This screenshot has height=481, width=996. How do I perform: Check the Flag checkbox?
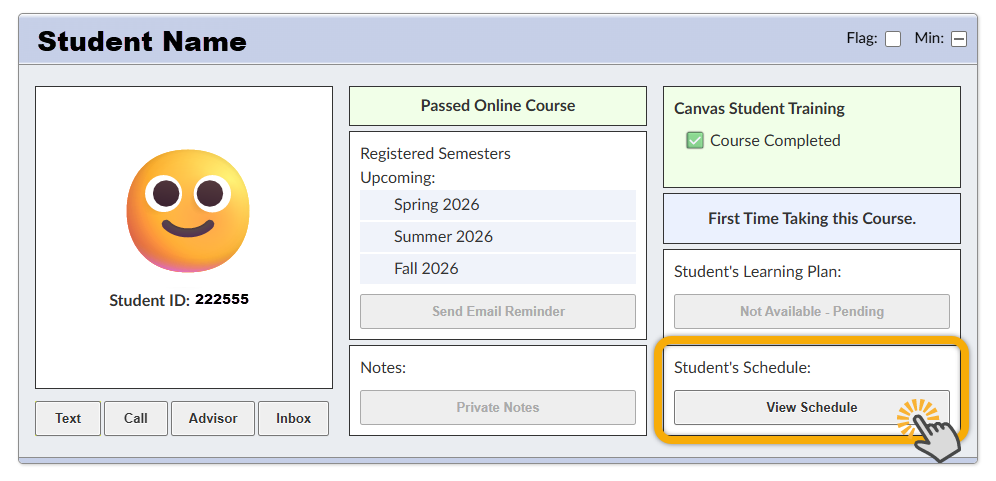pyautogui.click(x=892, y=39)
